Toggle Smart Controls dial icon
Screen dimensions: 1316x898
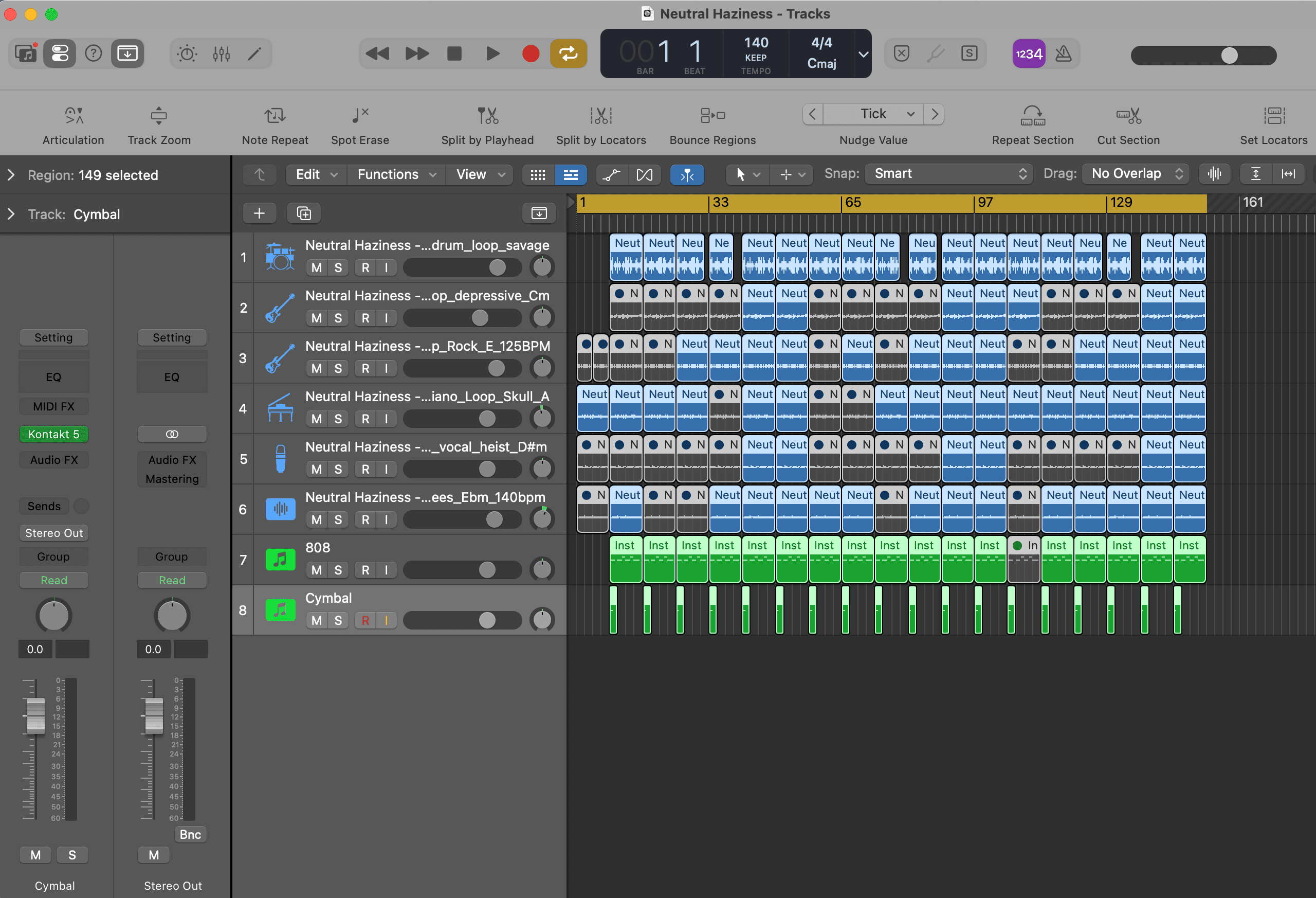point(187,54)
